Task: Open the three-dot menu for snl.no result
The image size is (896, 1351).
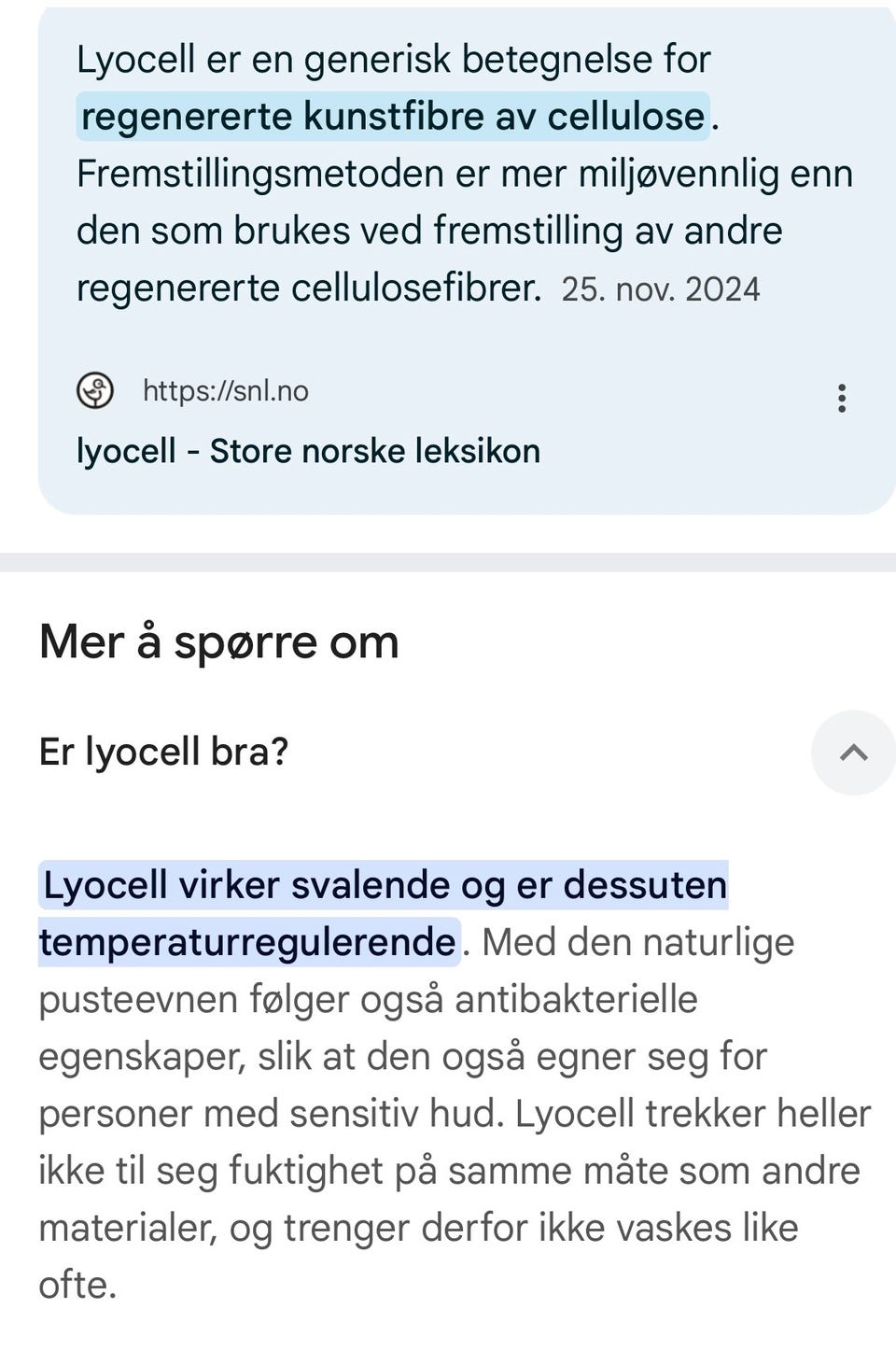Action: tap(842, 398)
